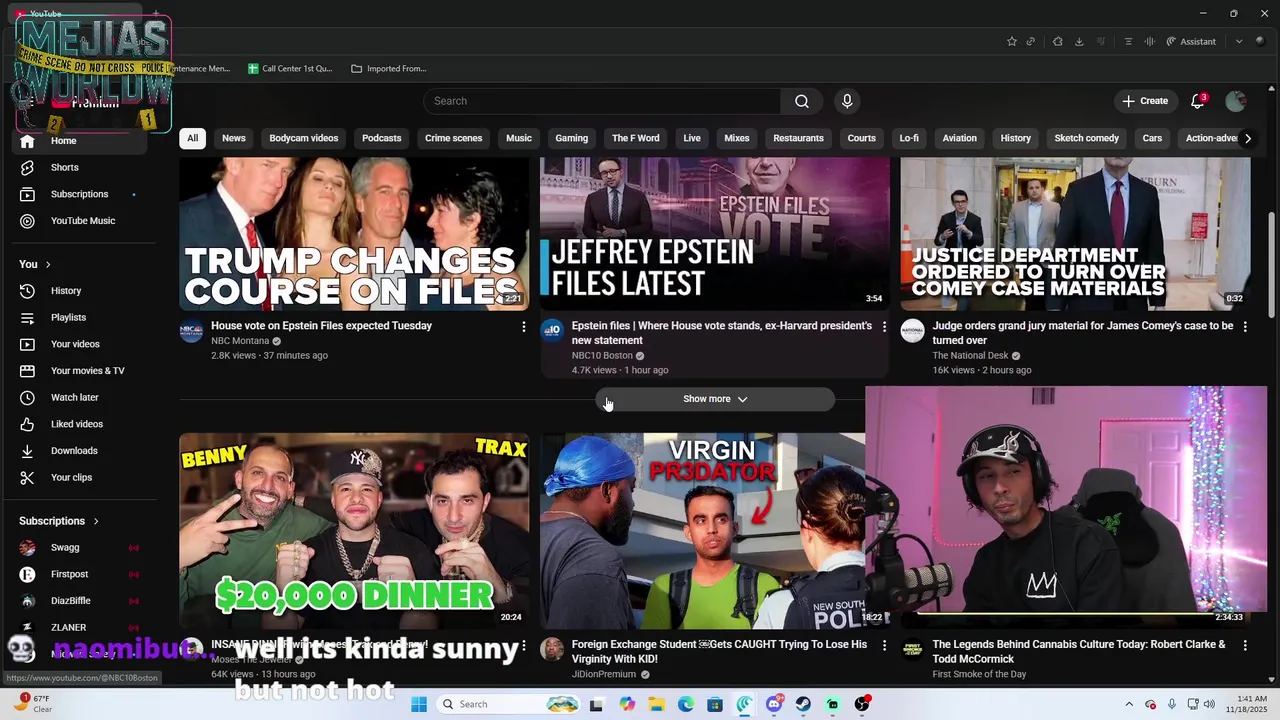Open Imported From bookmarks folder

click(x=389, y=69)
